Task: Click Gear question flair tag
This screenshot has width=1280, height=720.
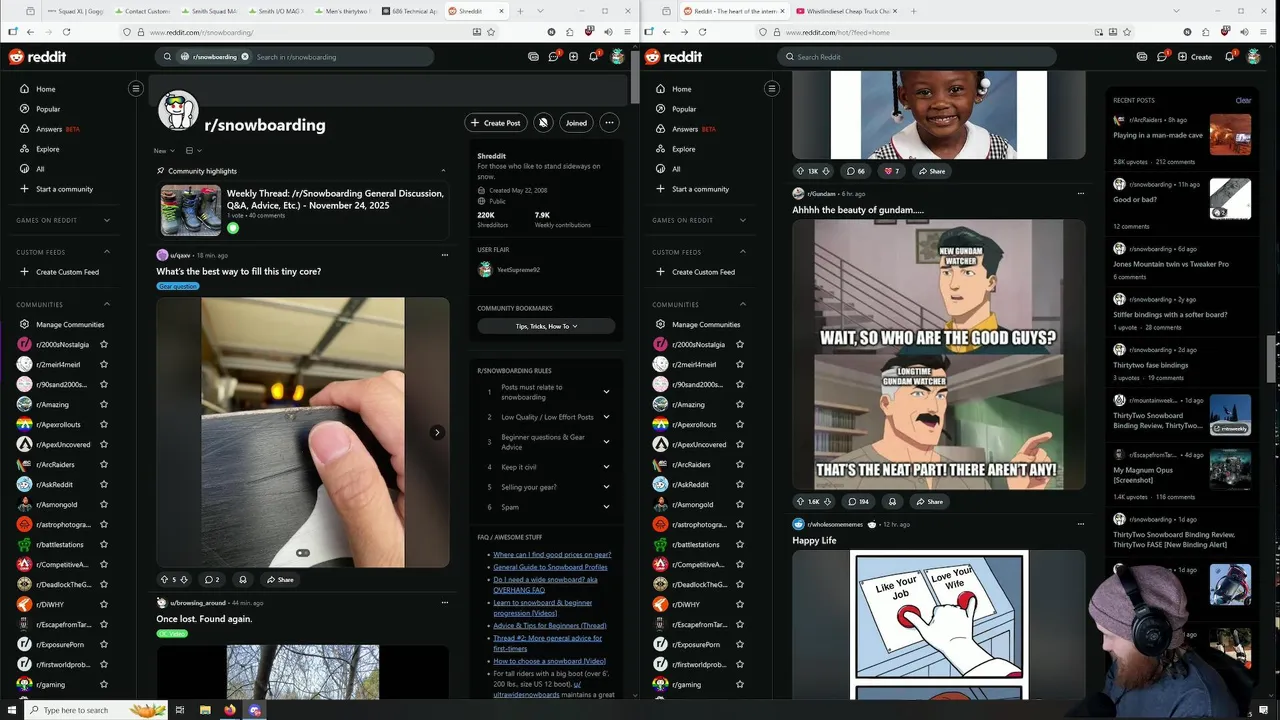Action: [x=178, y=286]
